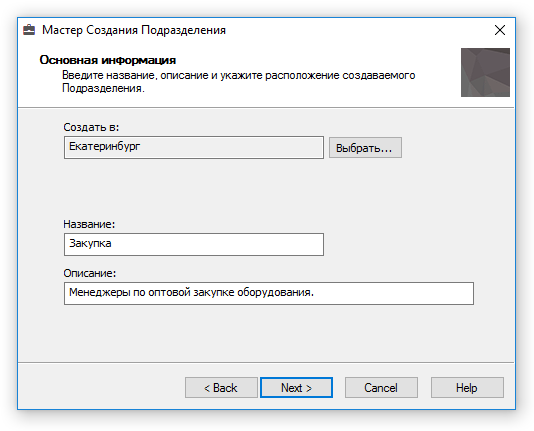This screenshot has width=534, height=431.
Task: Open location picker with Выбрать... button
Action: pyautogui.click(x=365, y=148)
